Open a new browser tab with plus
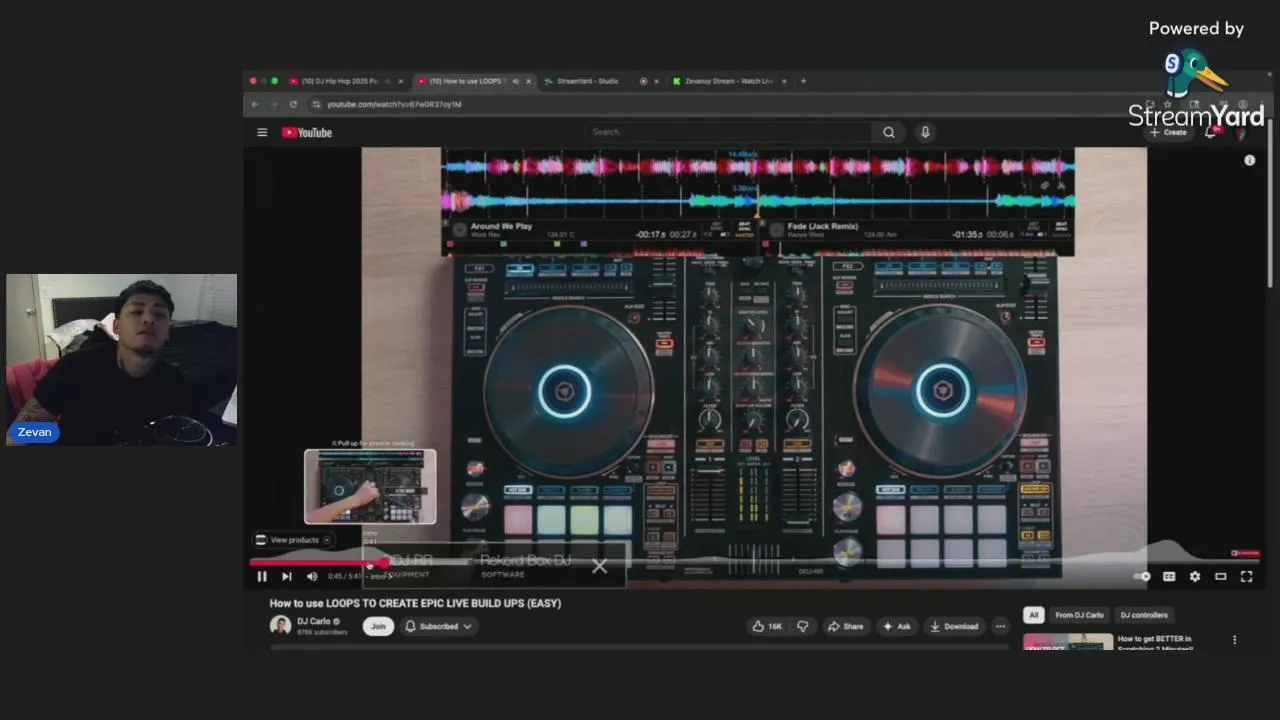The height and width of the screenshot is (720, 1280). click(803, 81)
